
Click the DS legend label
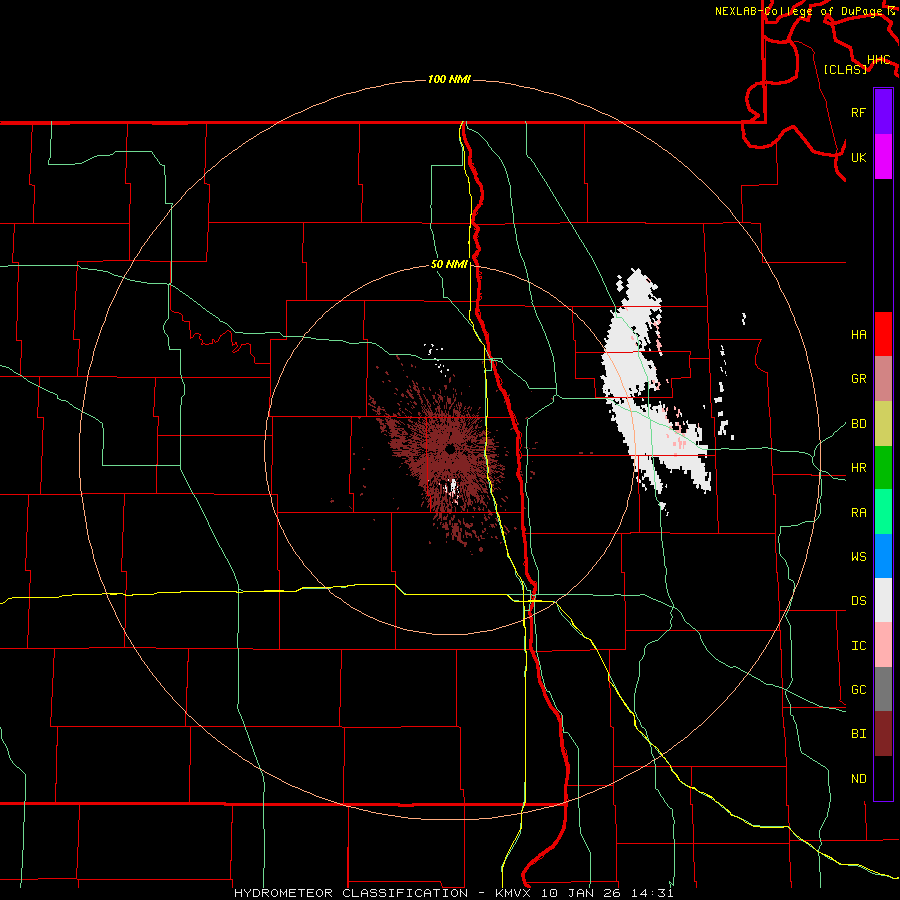pyautogui.click(x=858, y=601)
